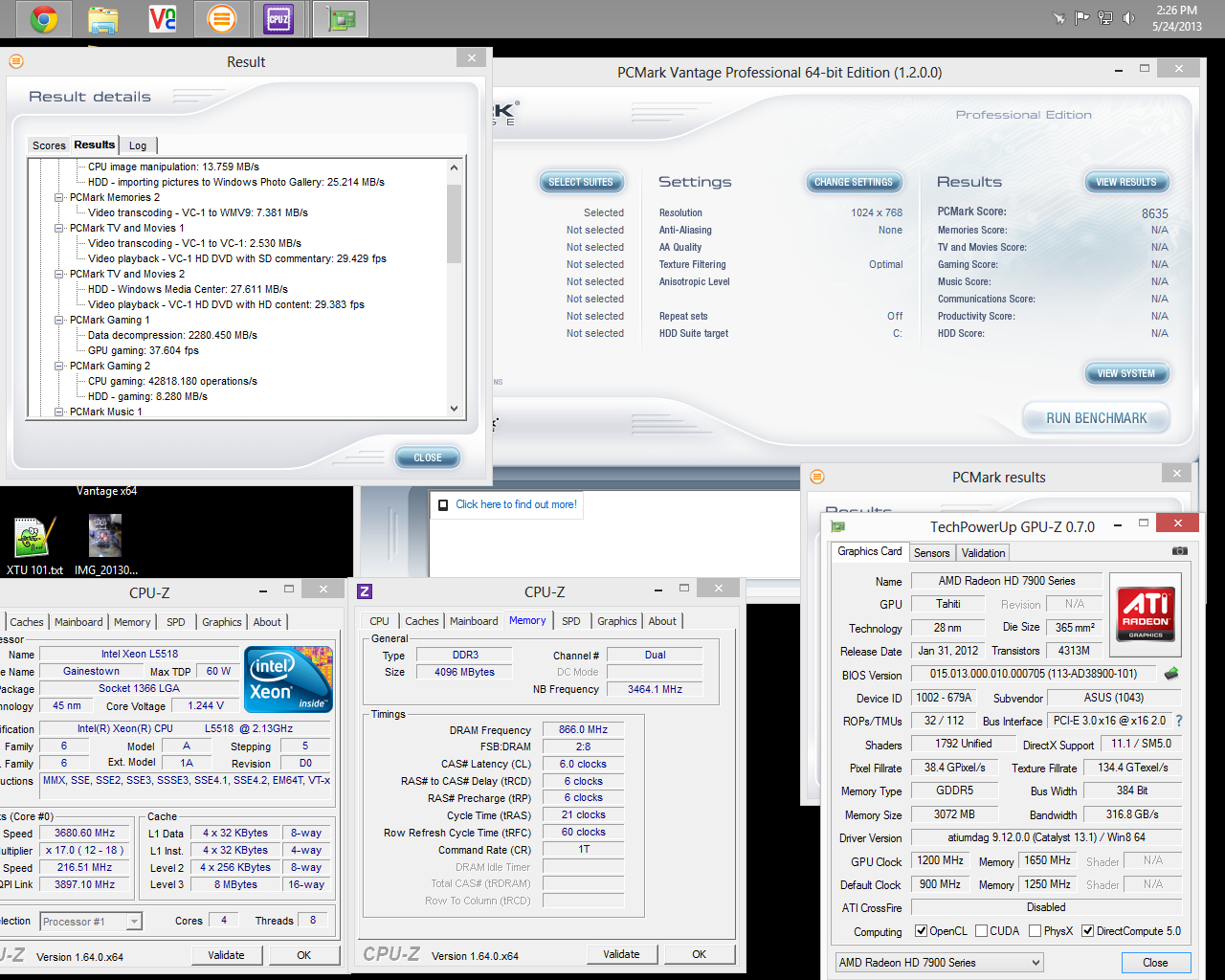The height and width of the screenshot is (980, 1225).
Task: Click the GPU-Z title bar card icon
Action: [837, 526]
